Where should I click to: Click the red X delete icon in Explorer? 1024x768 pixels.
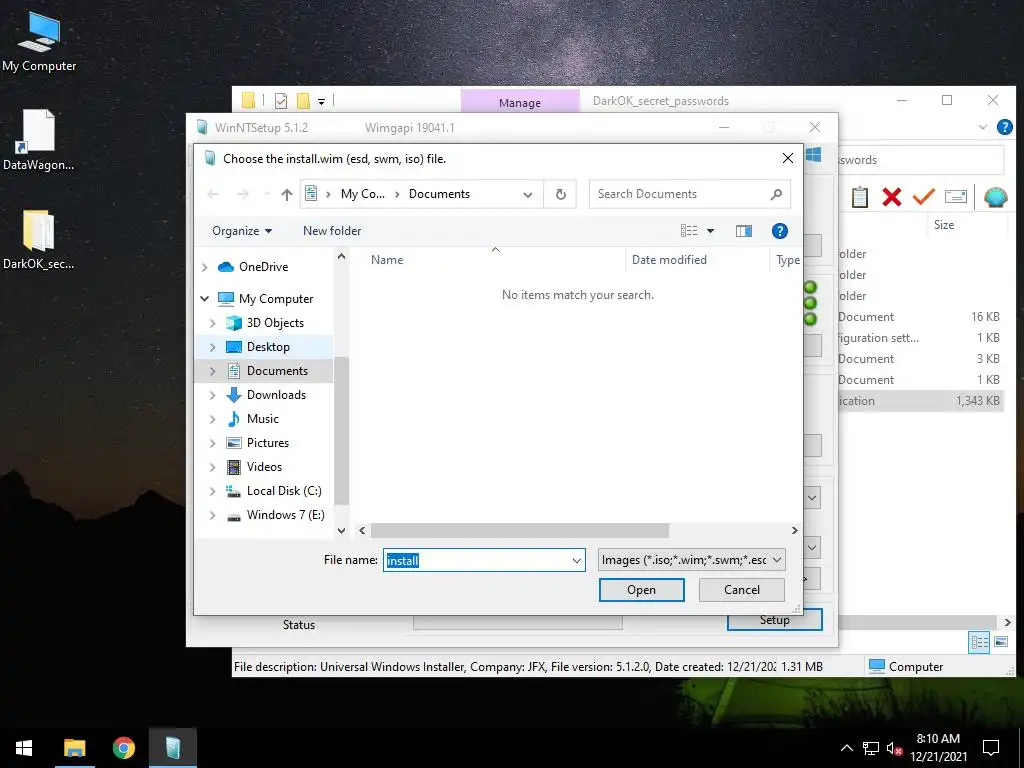(891, 197)
